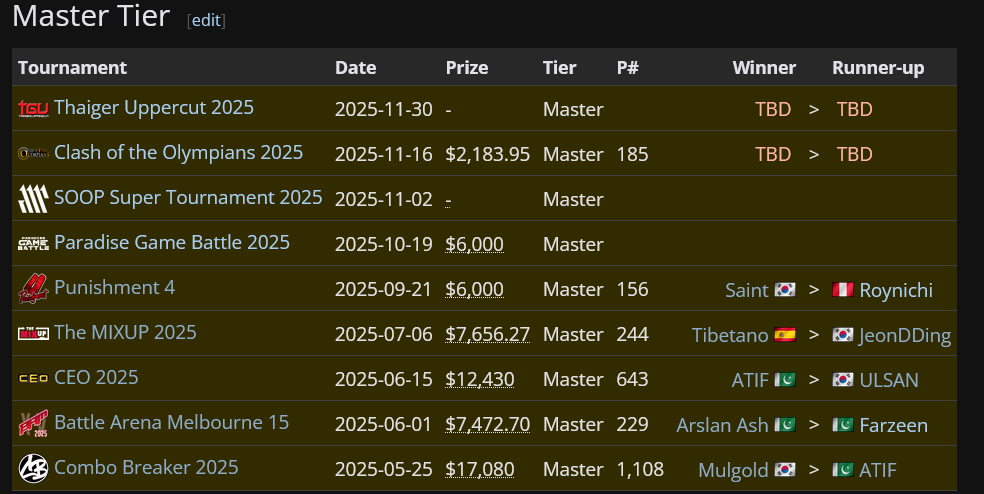Click the CEO yellow logo icon
This screenshot has height=494, width=984.
click(x=33, y=379)
